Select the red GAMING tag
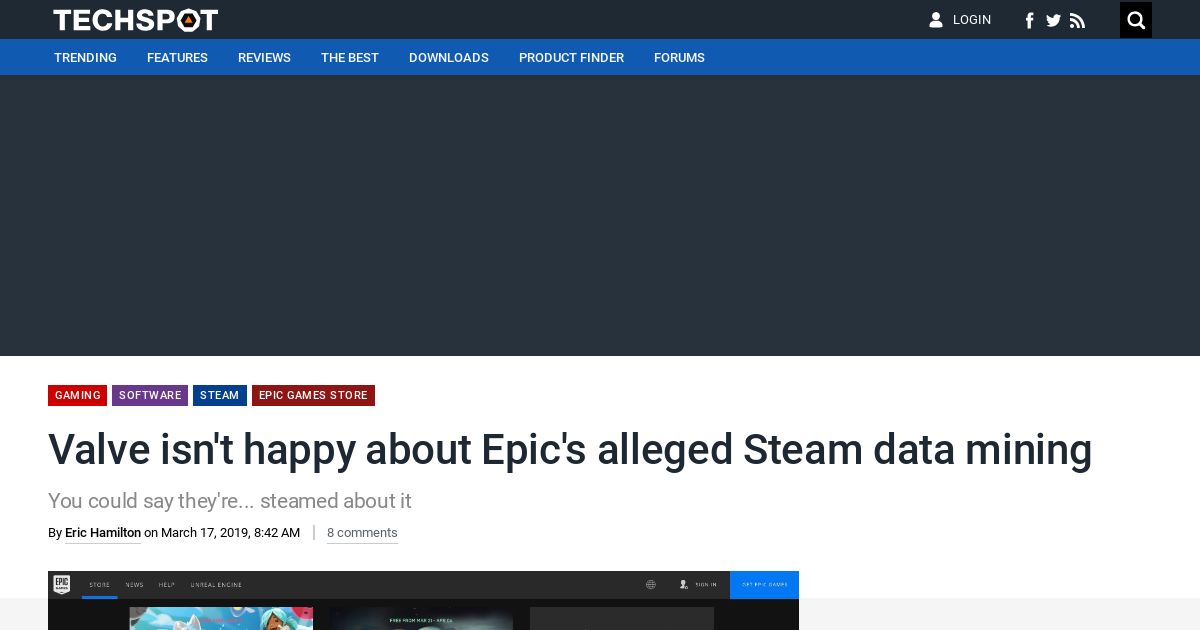The width and height of the screenshot is (1200, 630). pyautogui.click(x=77, y=395)
